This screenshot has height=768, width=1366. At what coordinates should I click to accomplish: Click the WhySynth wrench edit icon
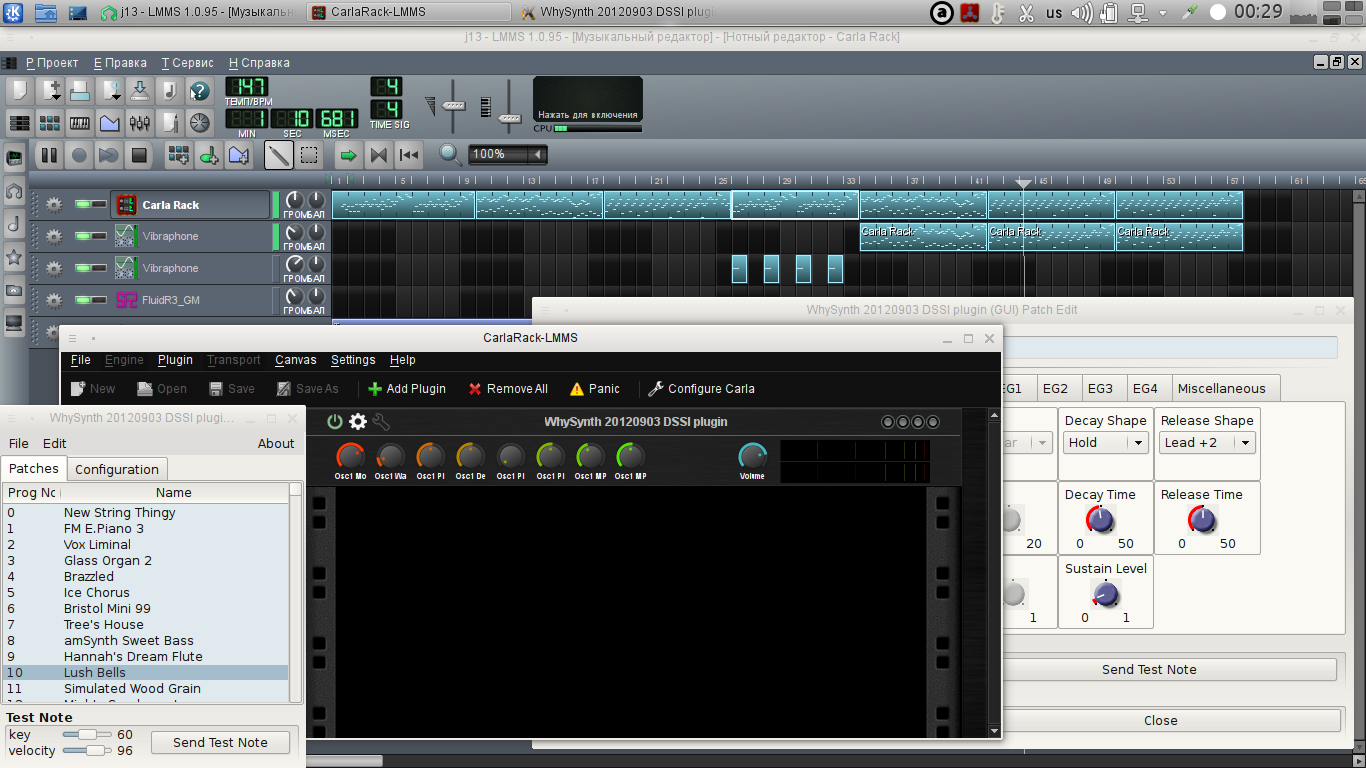pos(381,422)
